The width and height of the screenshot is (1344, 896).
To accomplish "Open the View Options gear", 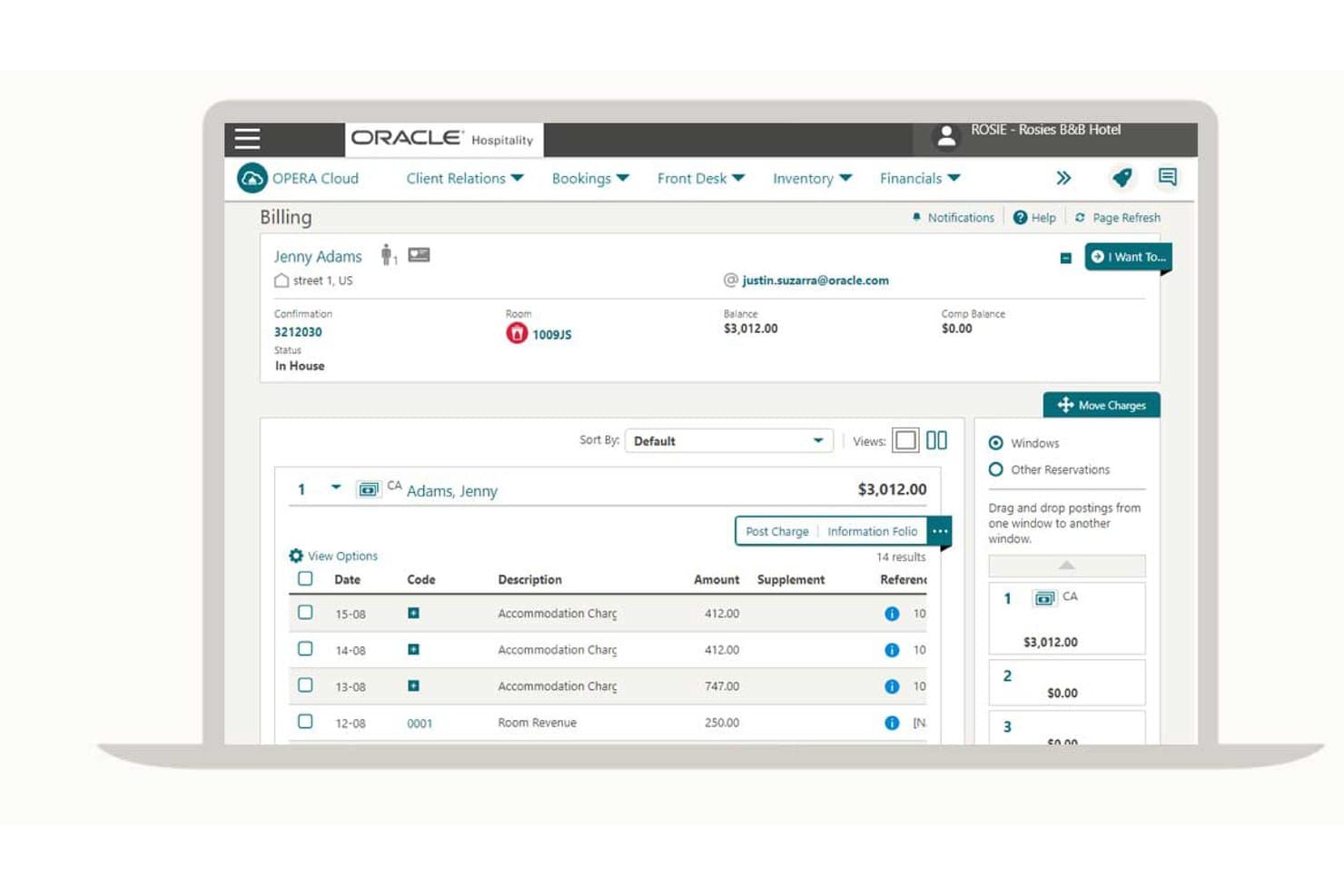I will pos(296,556).
